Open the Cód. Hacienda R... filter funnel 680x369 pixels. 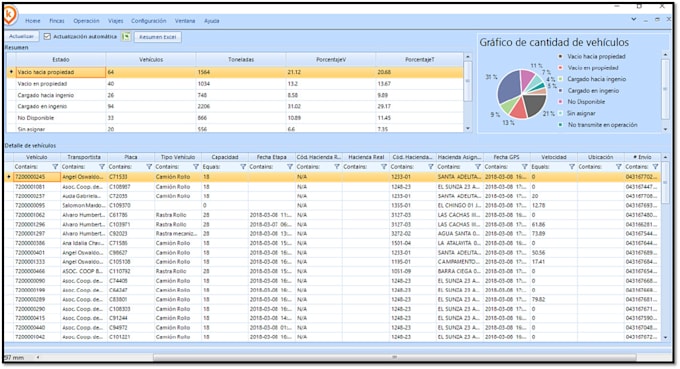337,167
